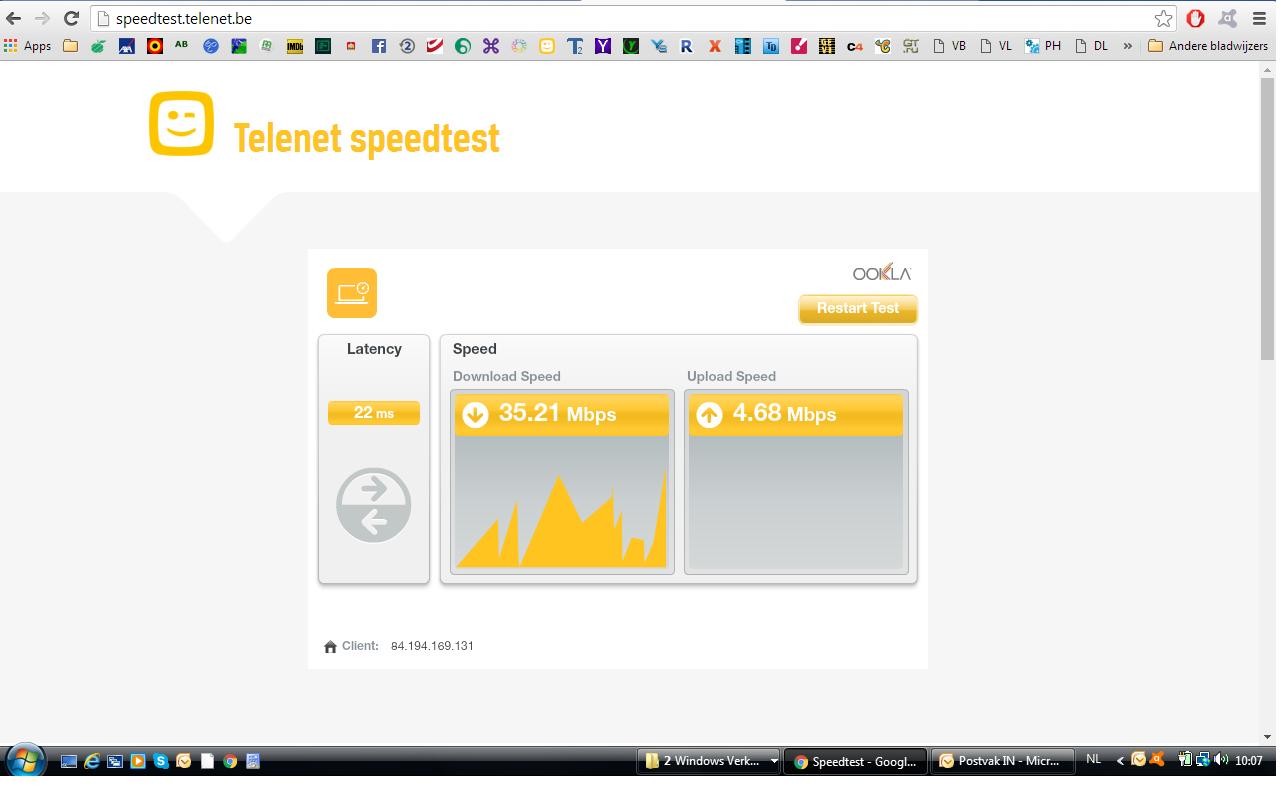Click the download arrow icon

pyautogui.click(x=475, y=414)
